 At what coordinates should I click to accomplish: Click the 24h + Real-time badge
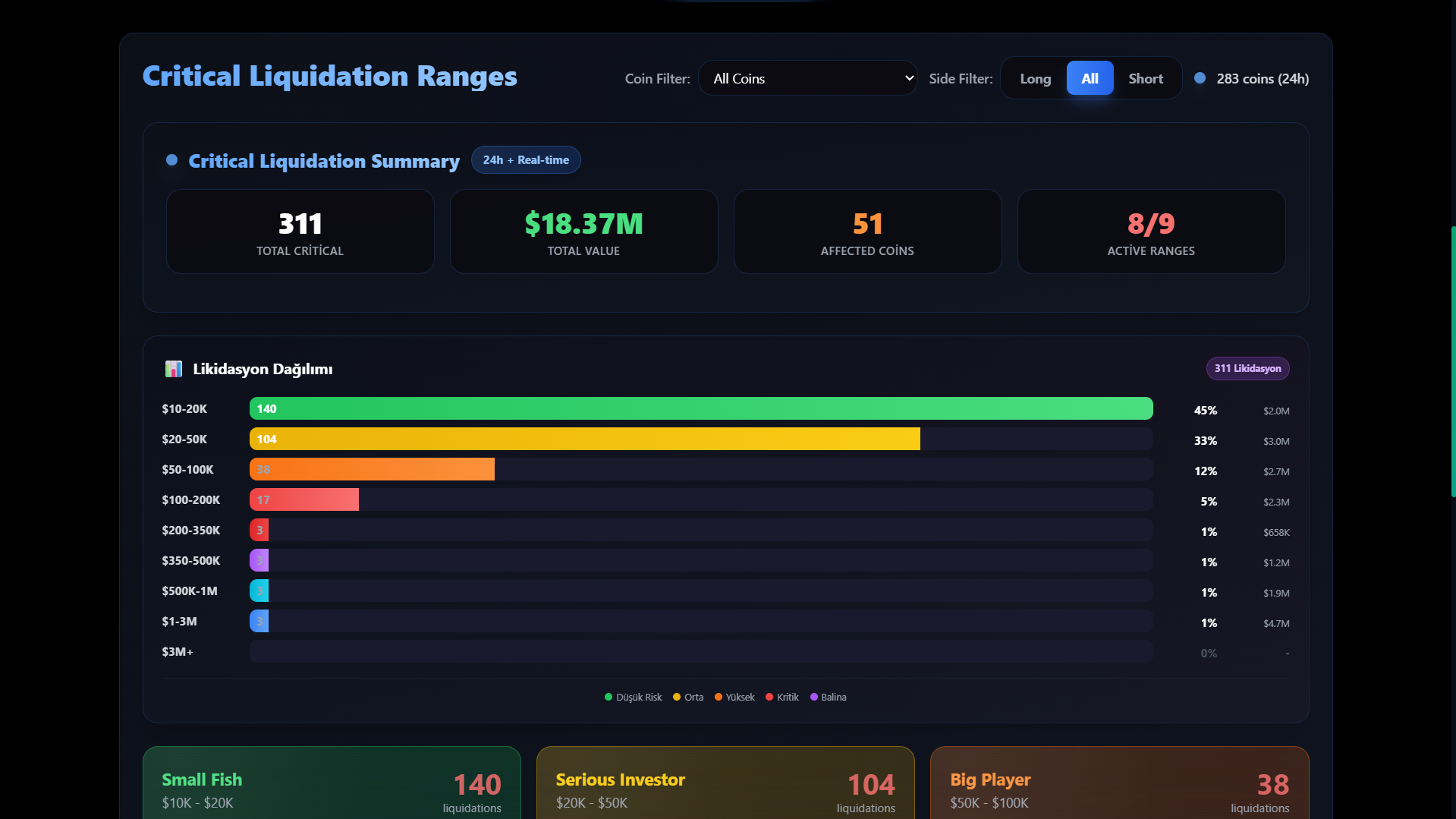tap(526, 160)
